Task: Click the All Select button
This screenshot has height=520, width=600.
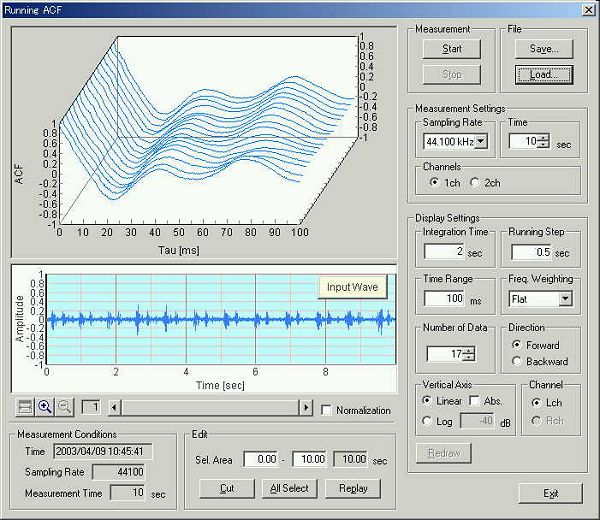Action: tap(289, 489)
